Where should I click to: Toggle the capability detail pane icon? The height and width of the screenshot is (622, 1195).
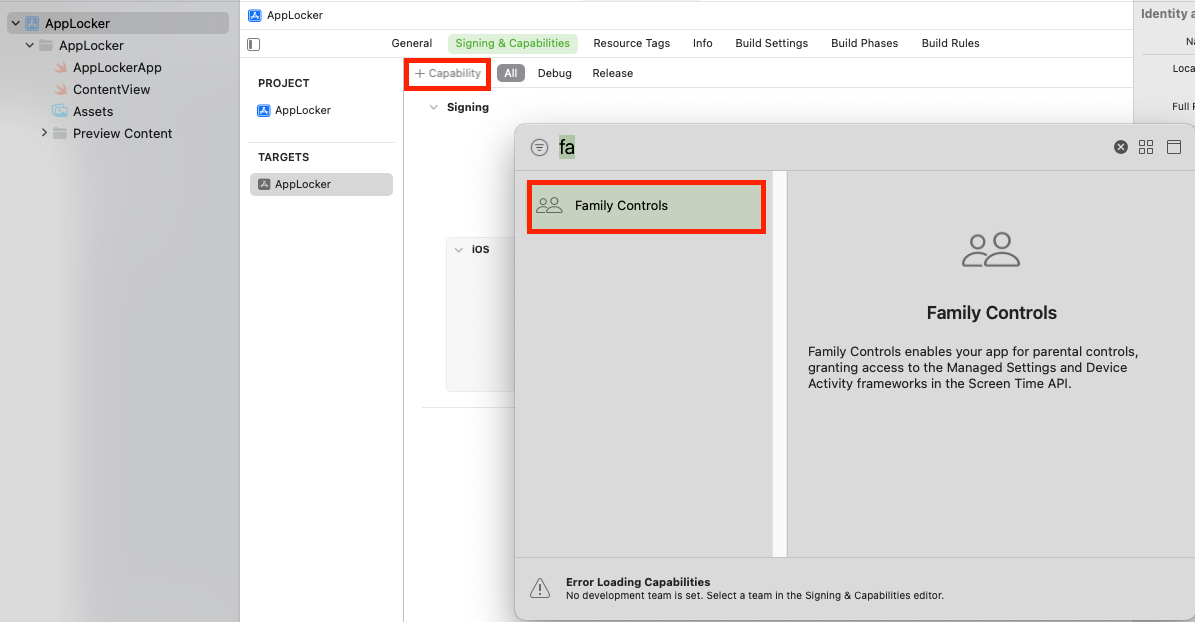(1174, 147)
